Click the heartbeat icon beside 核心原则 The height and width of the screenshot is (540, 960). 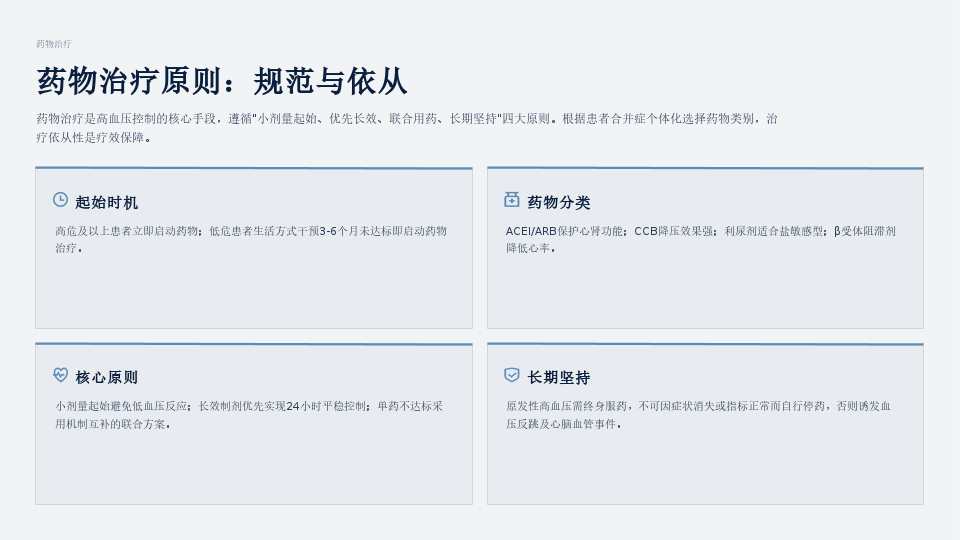point(61,375)
